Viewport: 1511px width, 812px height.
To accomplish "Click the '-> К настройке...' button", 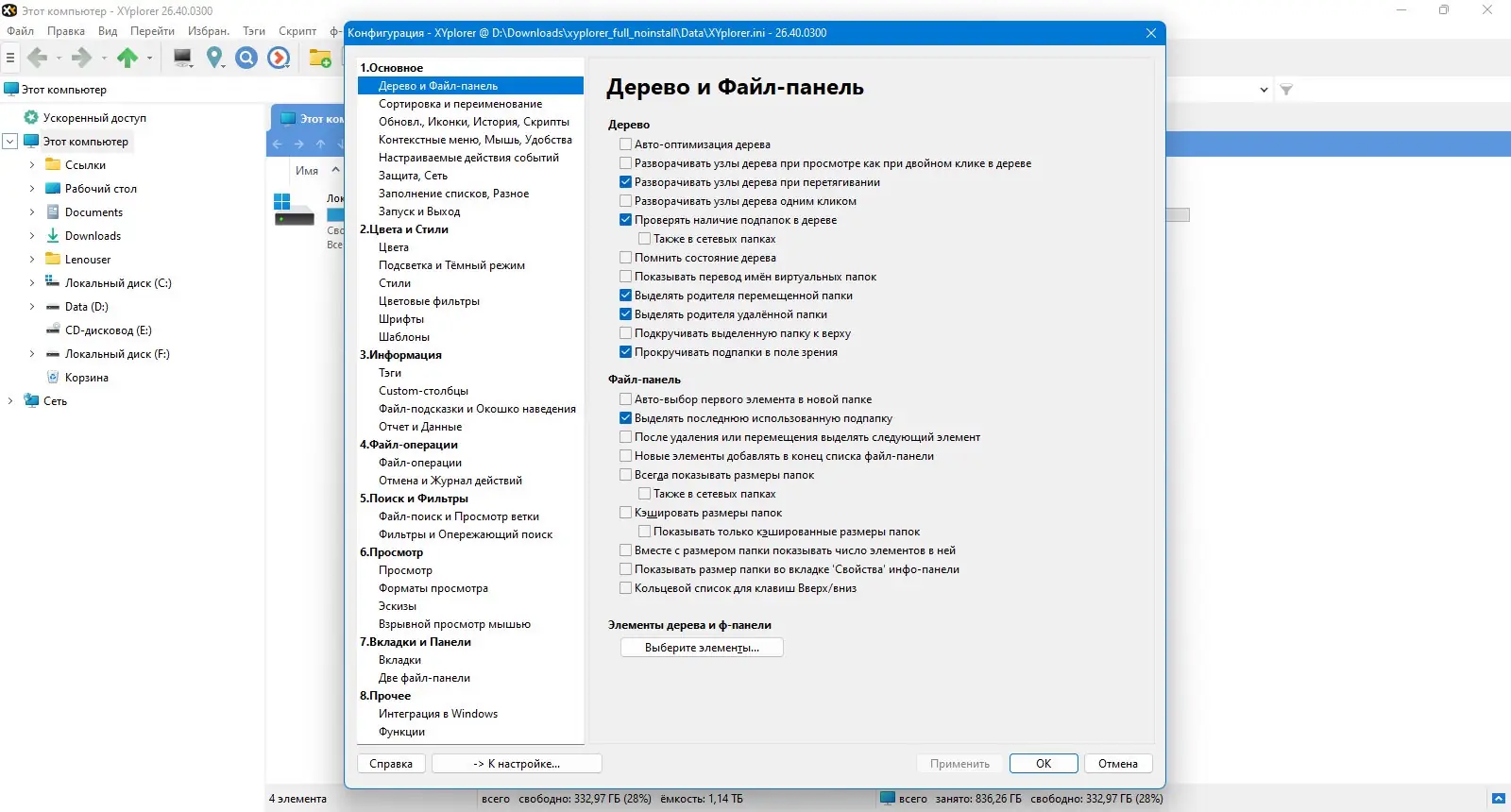I will [x=517, y=764].
